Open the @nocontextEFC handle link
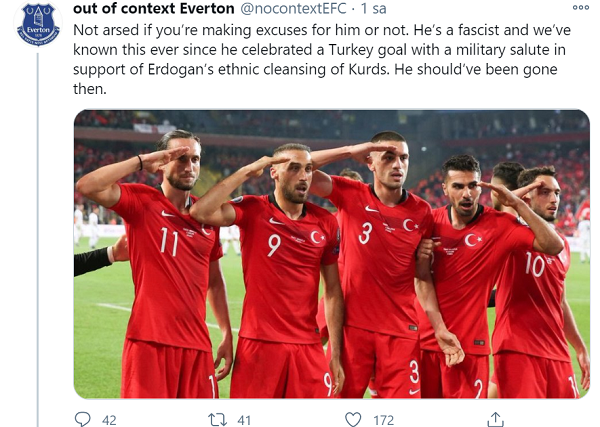 293,8
